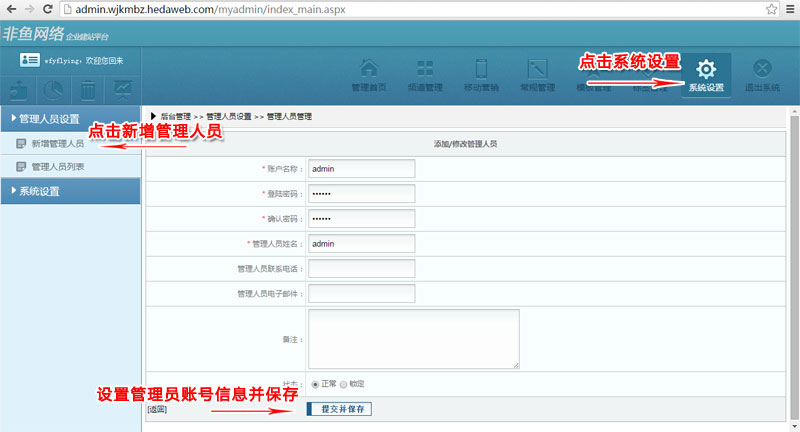Click the browser address bar
The width and height of the screenshot is (800, 432).
[400, 9]
